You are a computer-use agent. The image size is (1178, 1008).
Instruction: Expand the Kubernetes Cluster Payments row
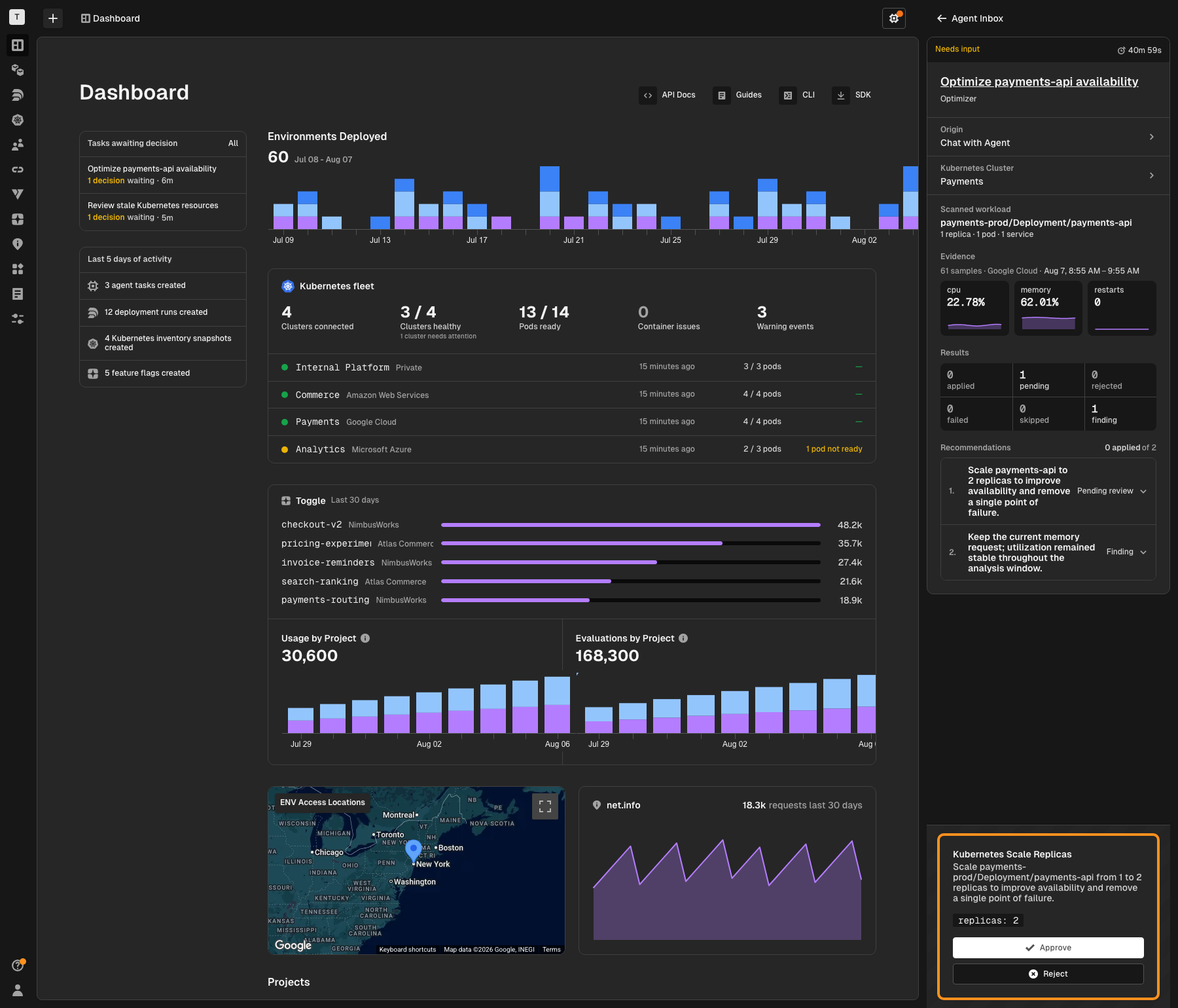(1048, 175)
